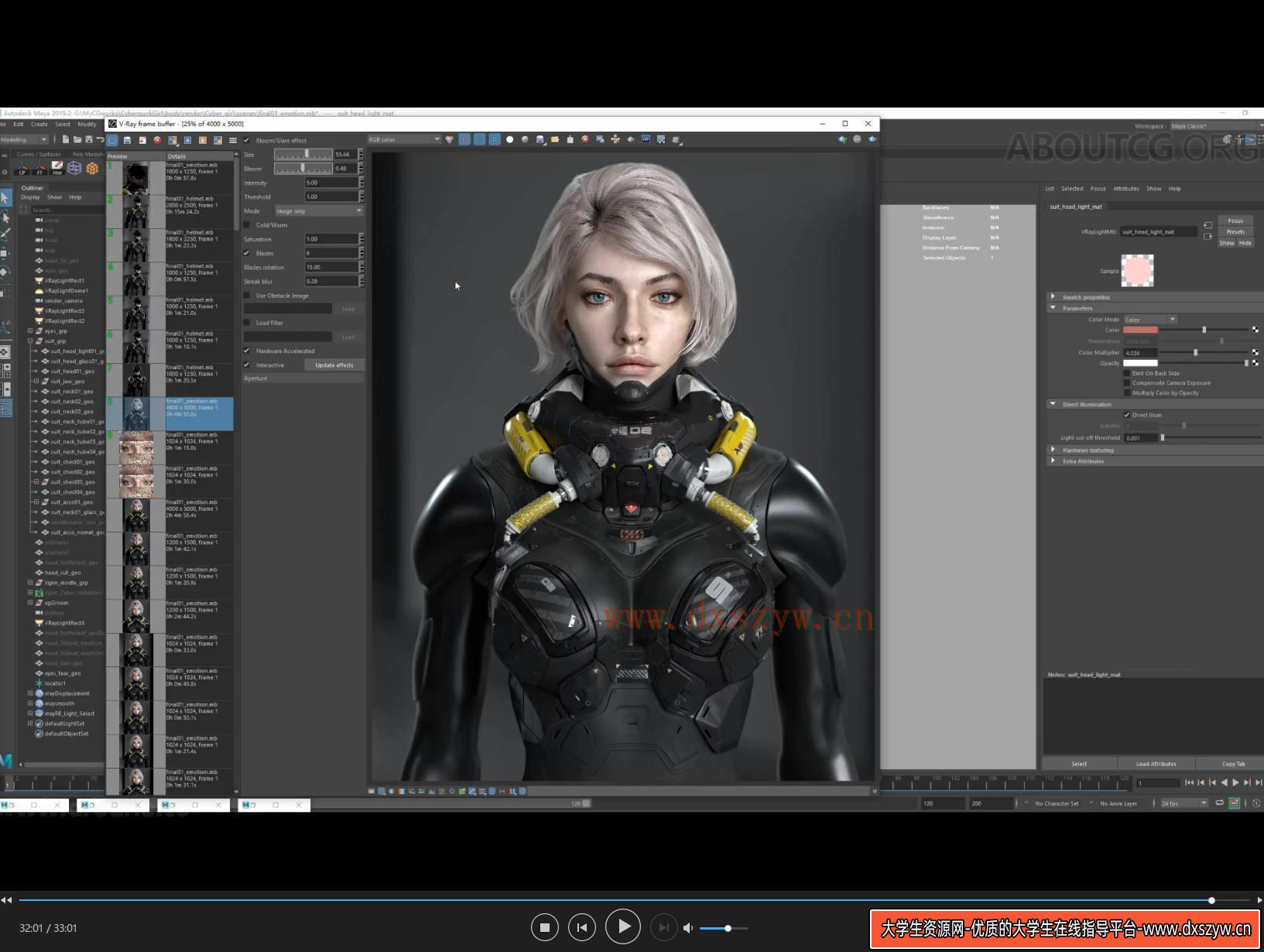
Task: Click the orange cube shelf icon
Action: [x=92, y=168]
